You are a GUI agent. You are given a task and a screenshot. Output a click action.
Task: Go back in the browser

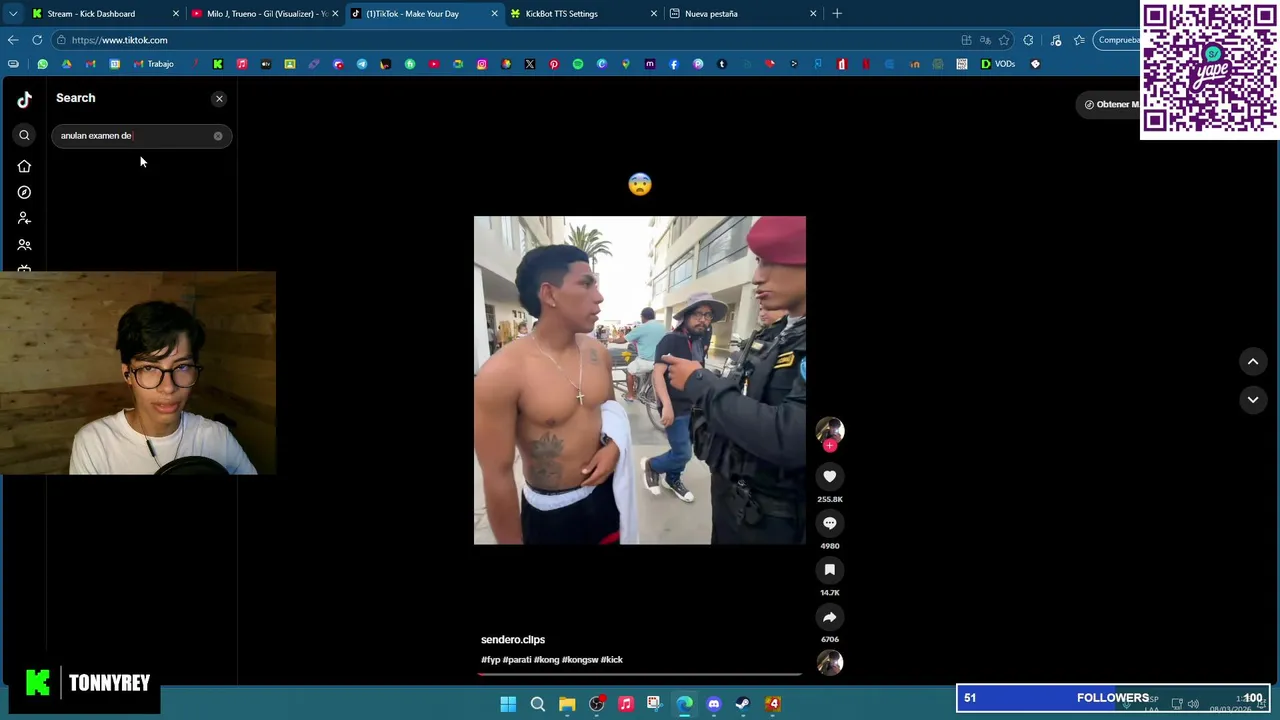tap(13, 40)
